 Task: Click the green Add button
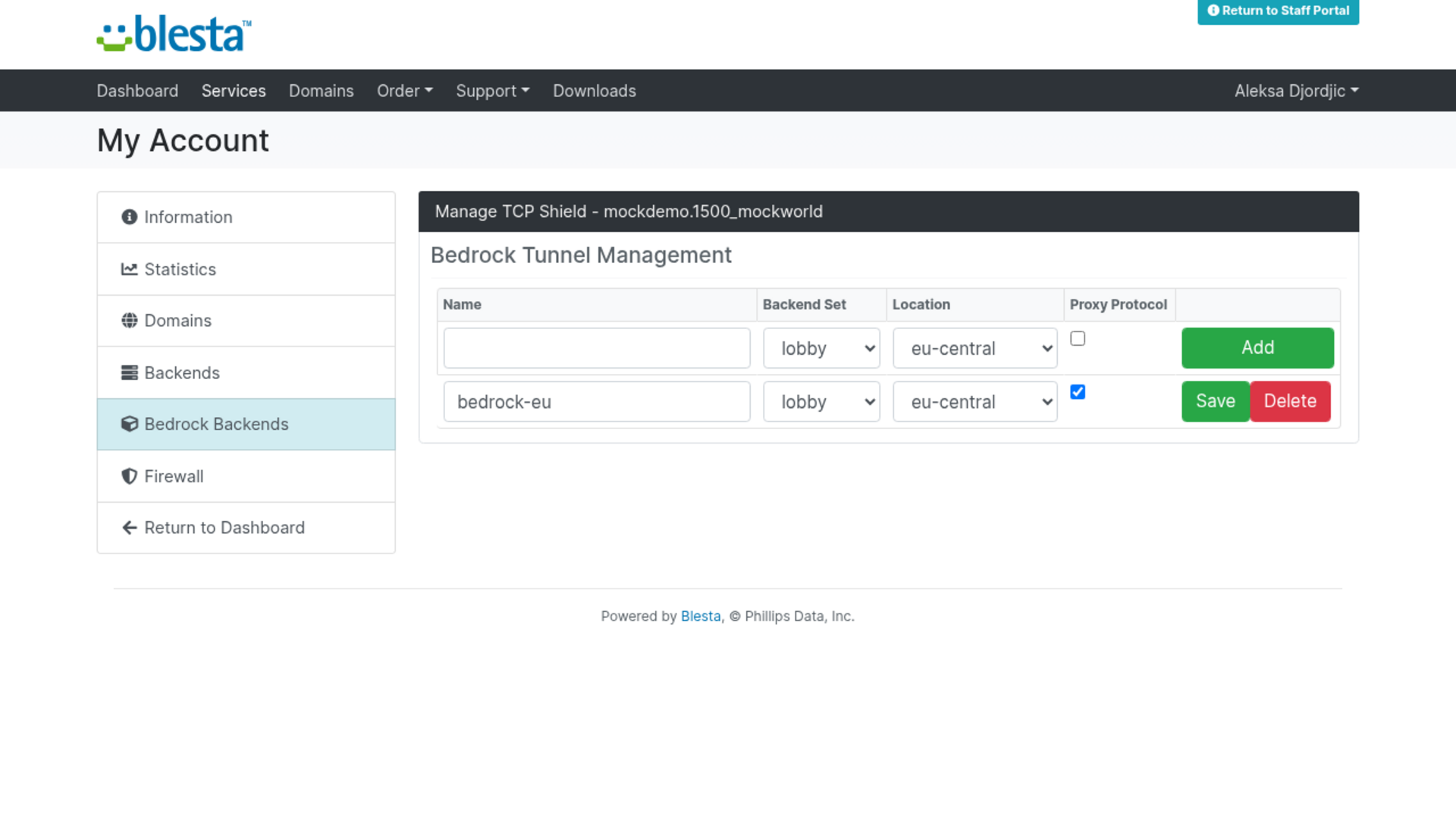[1257, 348]
